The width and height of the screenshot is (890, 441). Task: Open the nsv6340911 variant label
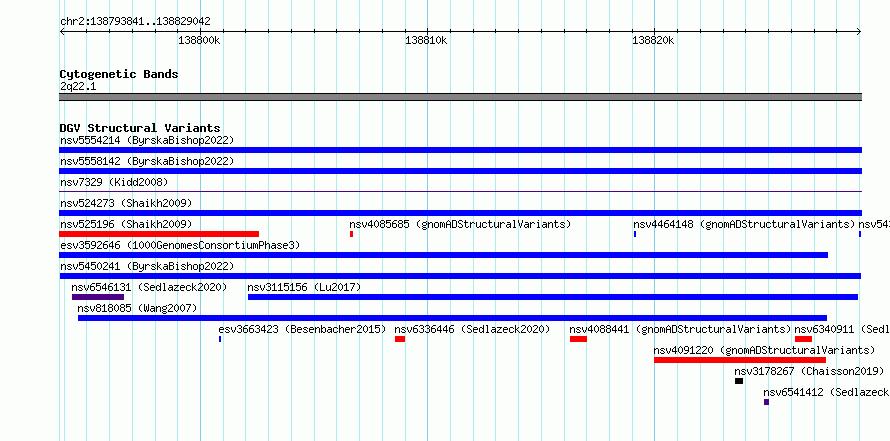click(x=842, y=329)
